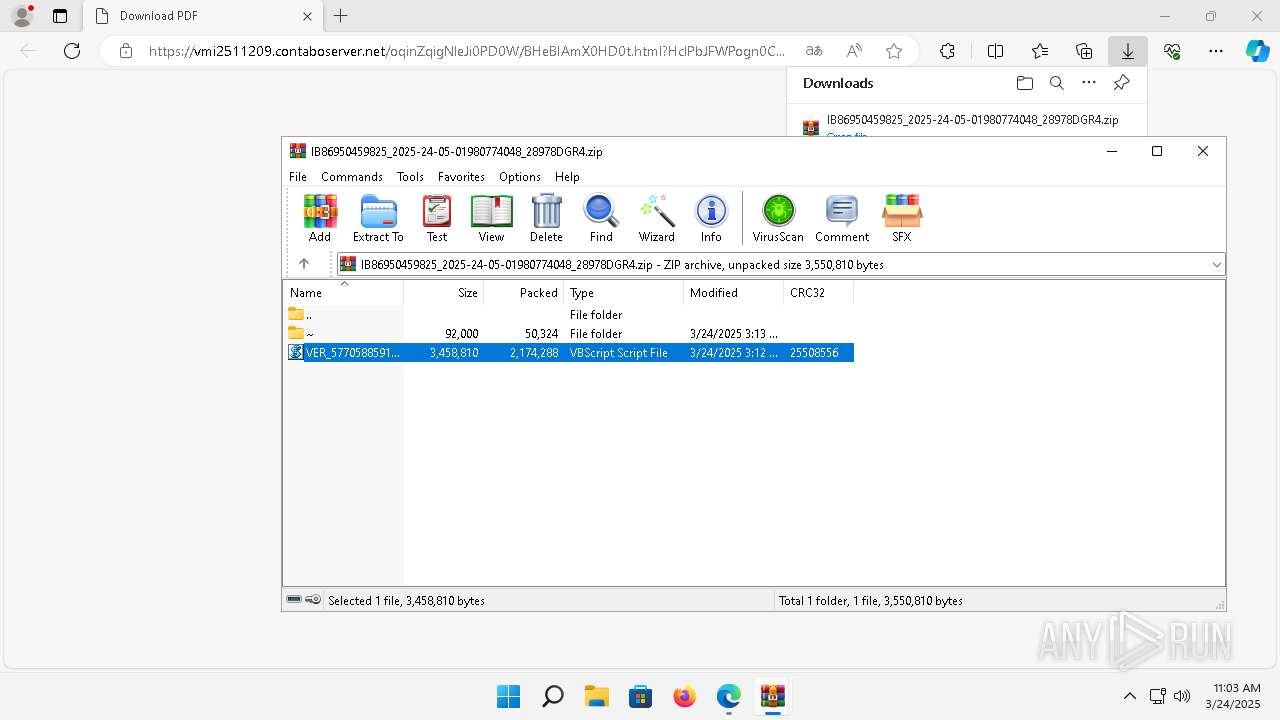Click the SFX toolbar icon
The image size is (1280, 720).
tap(902, 218)
